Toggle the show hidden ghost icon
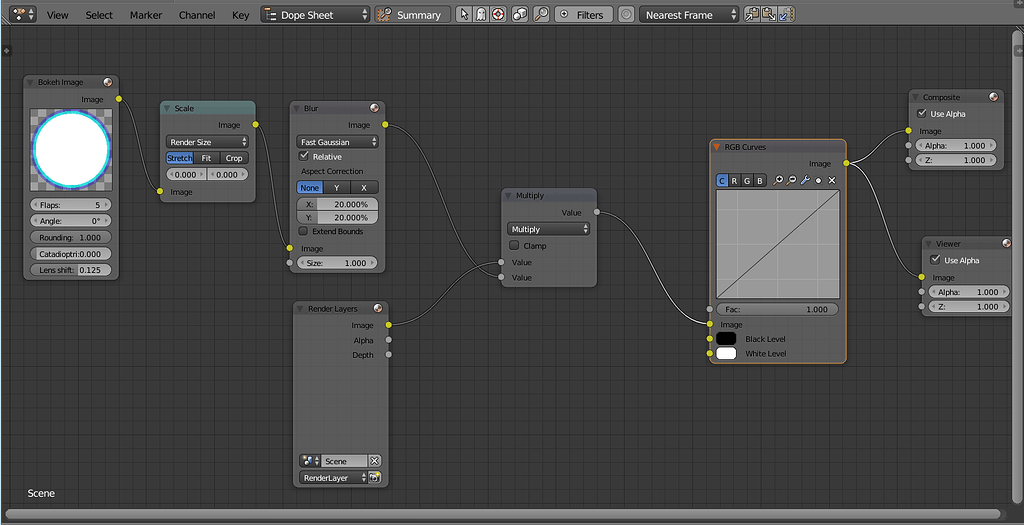Image resolution: width=1024 pixels, height=525 pixels. pyautogui.click(x=480, y=14)
